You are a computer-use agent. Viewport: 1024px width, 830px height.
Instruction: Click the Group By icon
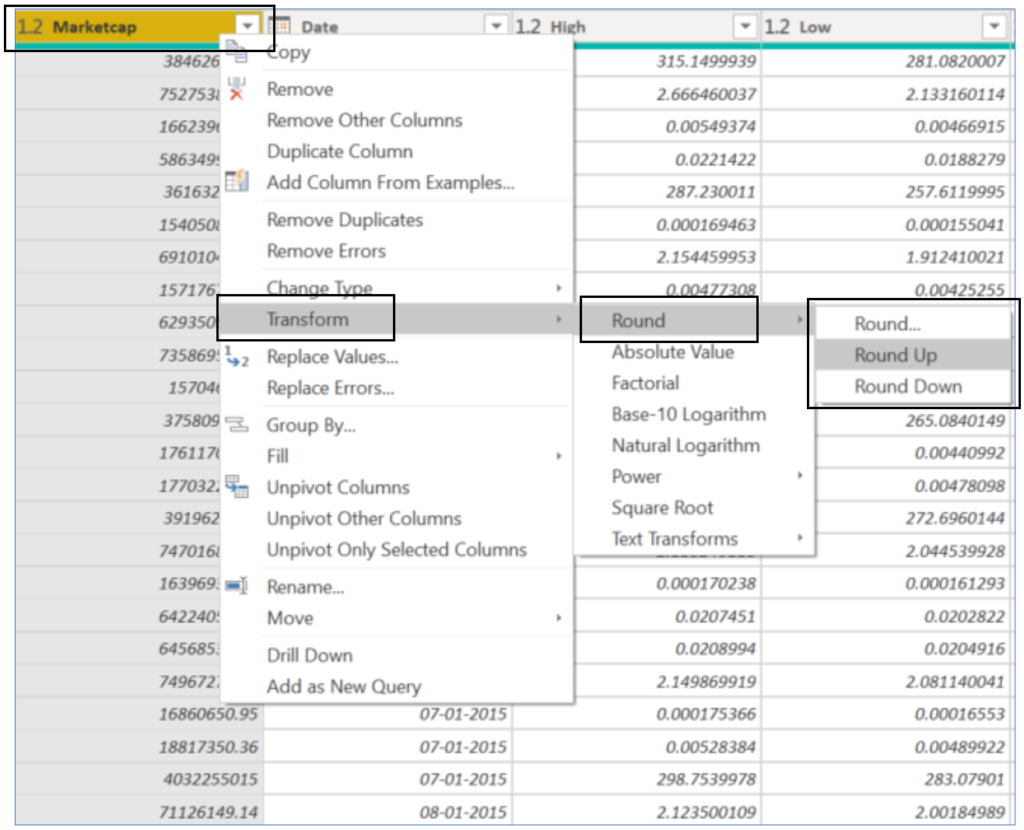236,424
